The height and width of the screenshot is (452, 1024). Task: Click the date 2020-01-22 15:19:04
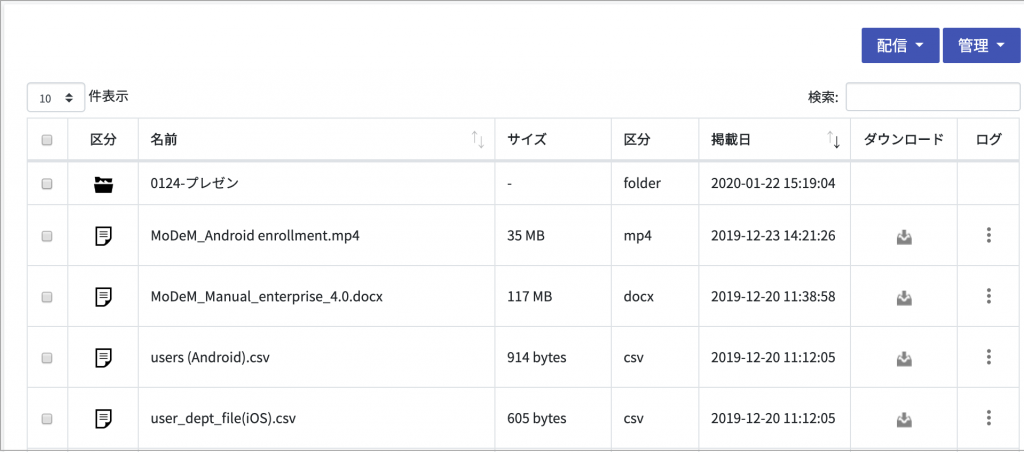[773, 184]
